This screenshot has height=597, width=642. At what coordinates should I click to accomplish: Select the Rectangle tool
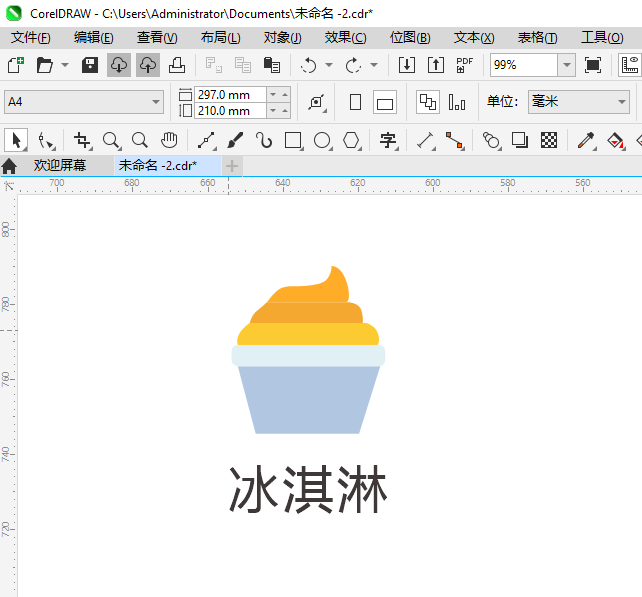[x=294, y=140]
